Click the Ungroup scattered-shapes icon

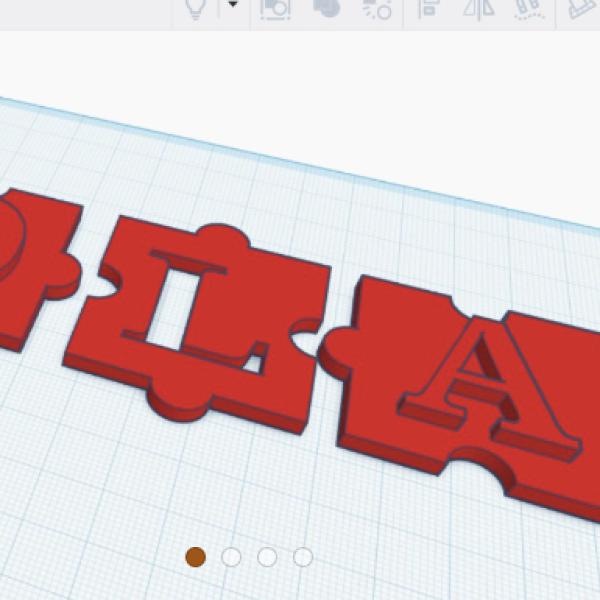377,9
